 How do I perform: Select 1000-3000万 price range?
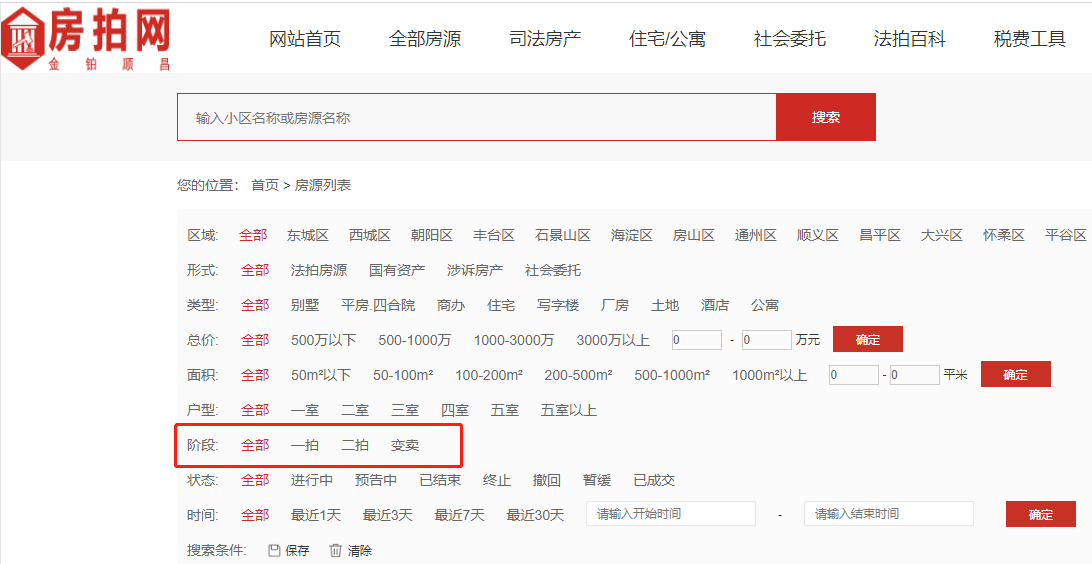point(514,340)
